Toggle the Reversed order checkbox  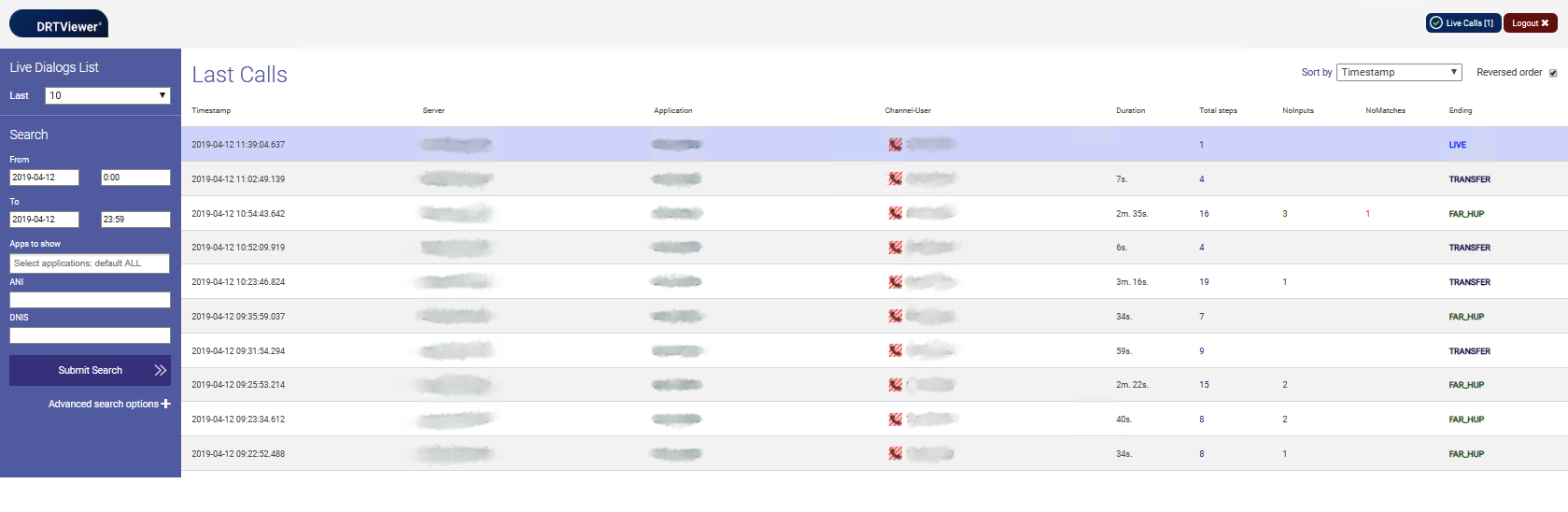(x=1553, y=73)
